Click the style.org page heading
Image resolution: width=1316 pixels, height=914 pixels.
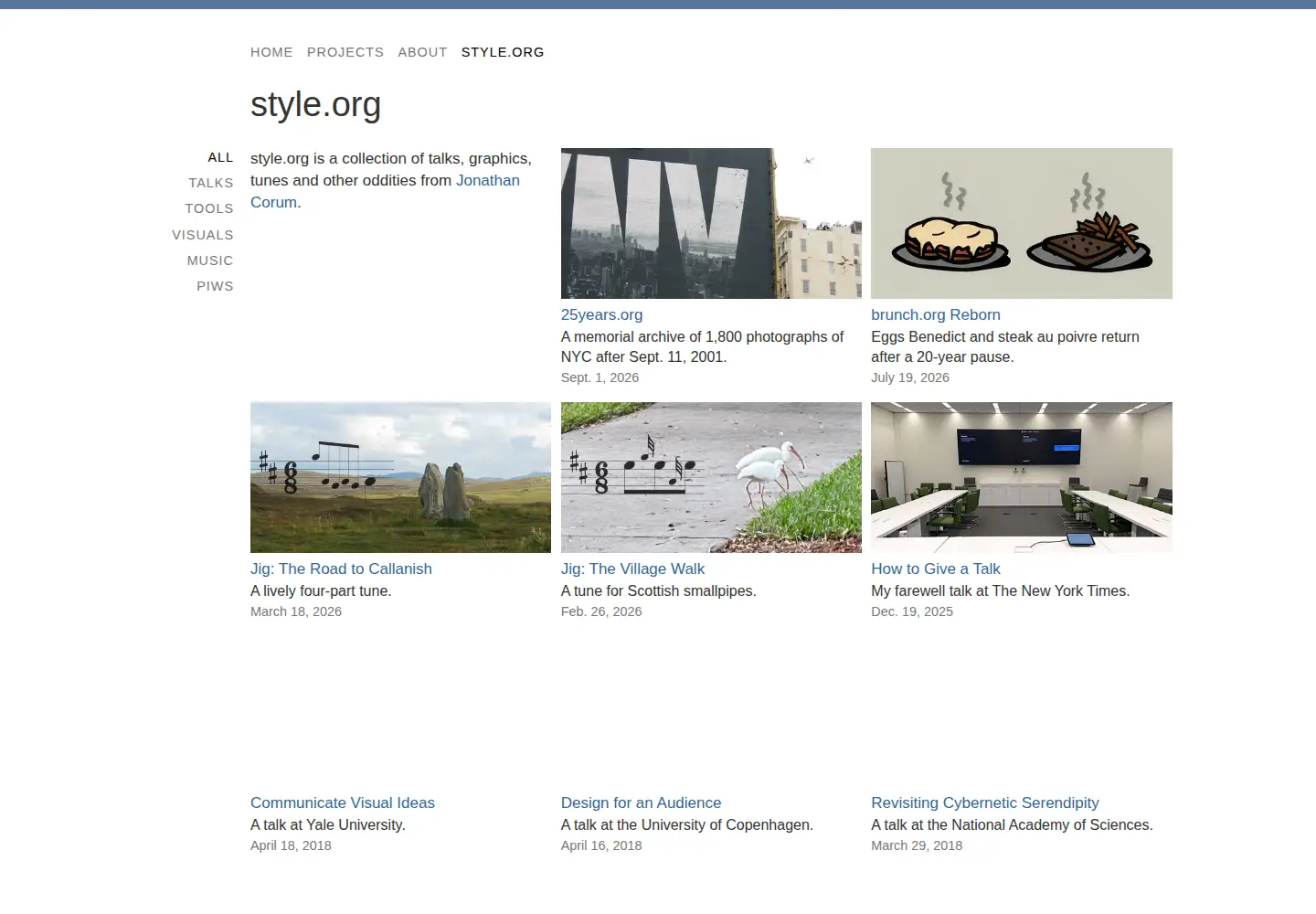click(315, 104)
